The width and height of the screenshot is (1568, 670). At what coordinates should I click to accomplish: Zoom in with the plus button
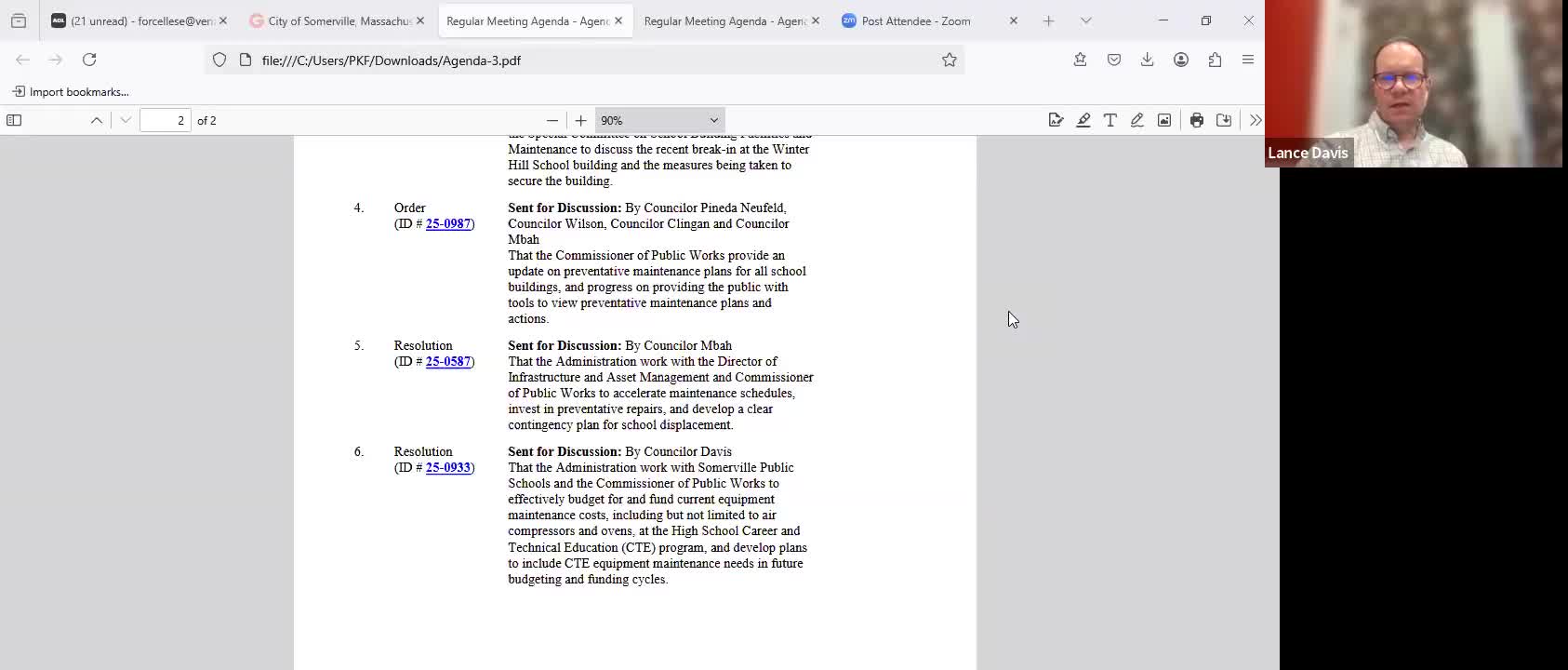click(x=580, y=120)
